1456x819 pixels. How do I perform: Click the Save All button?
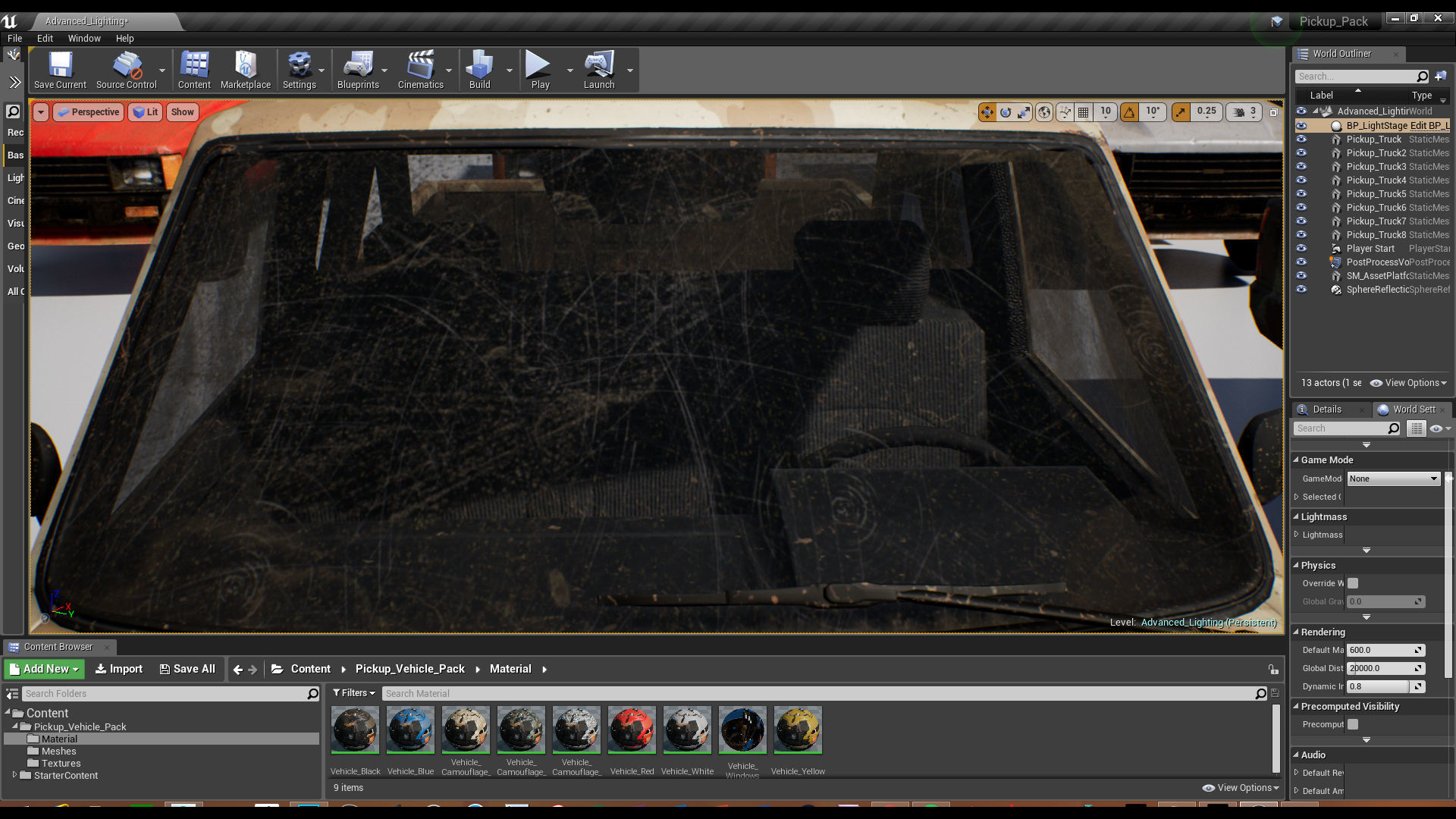point(187,669)
